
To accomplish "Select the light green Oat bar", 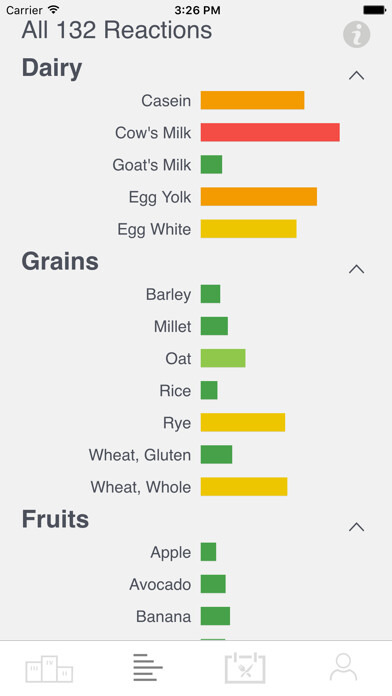I will coord(223,358).
